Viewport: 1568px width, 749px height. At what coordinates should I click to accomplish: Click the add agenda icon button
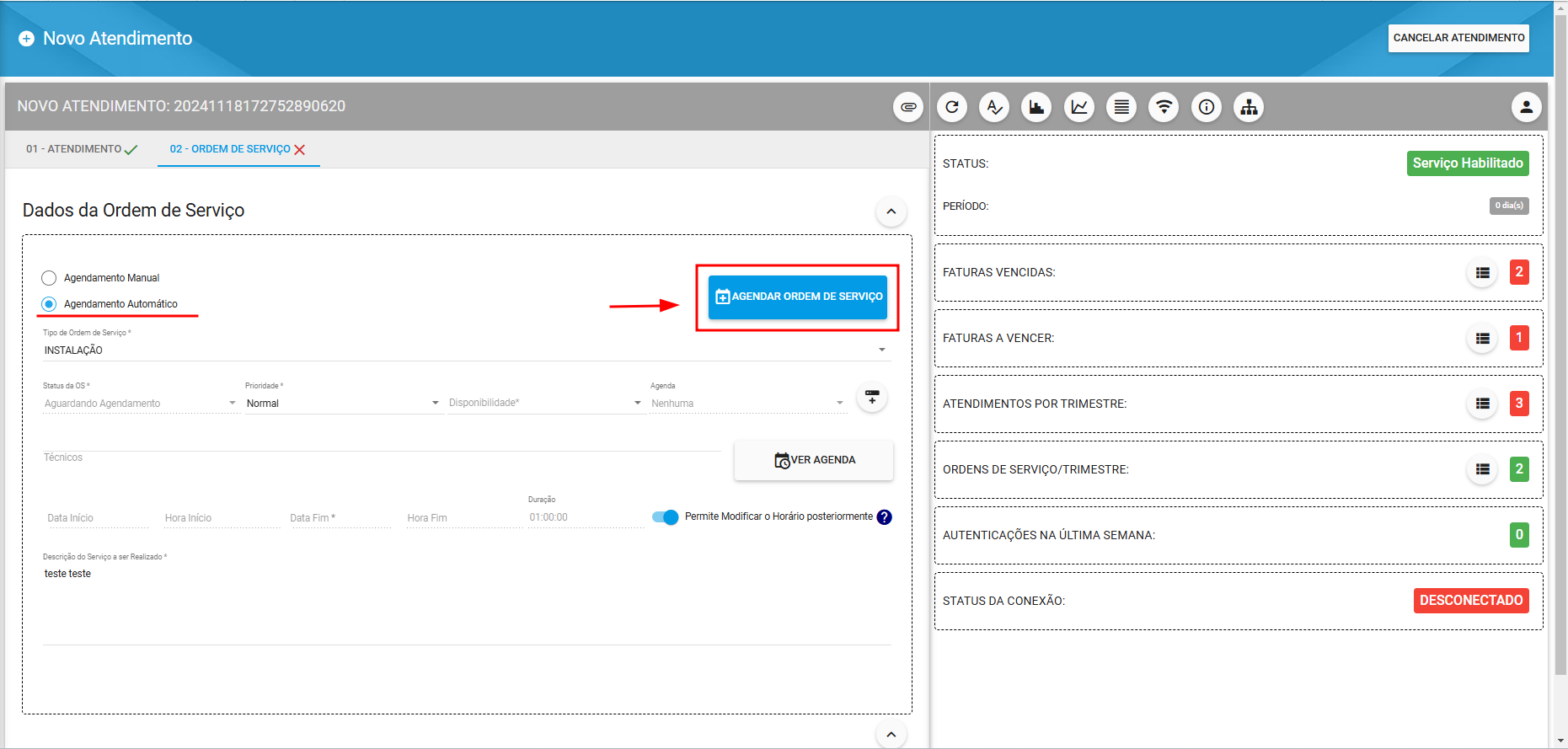coord(872,397)
